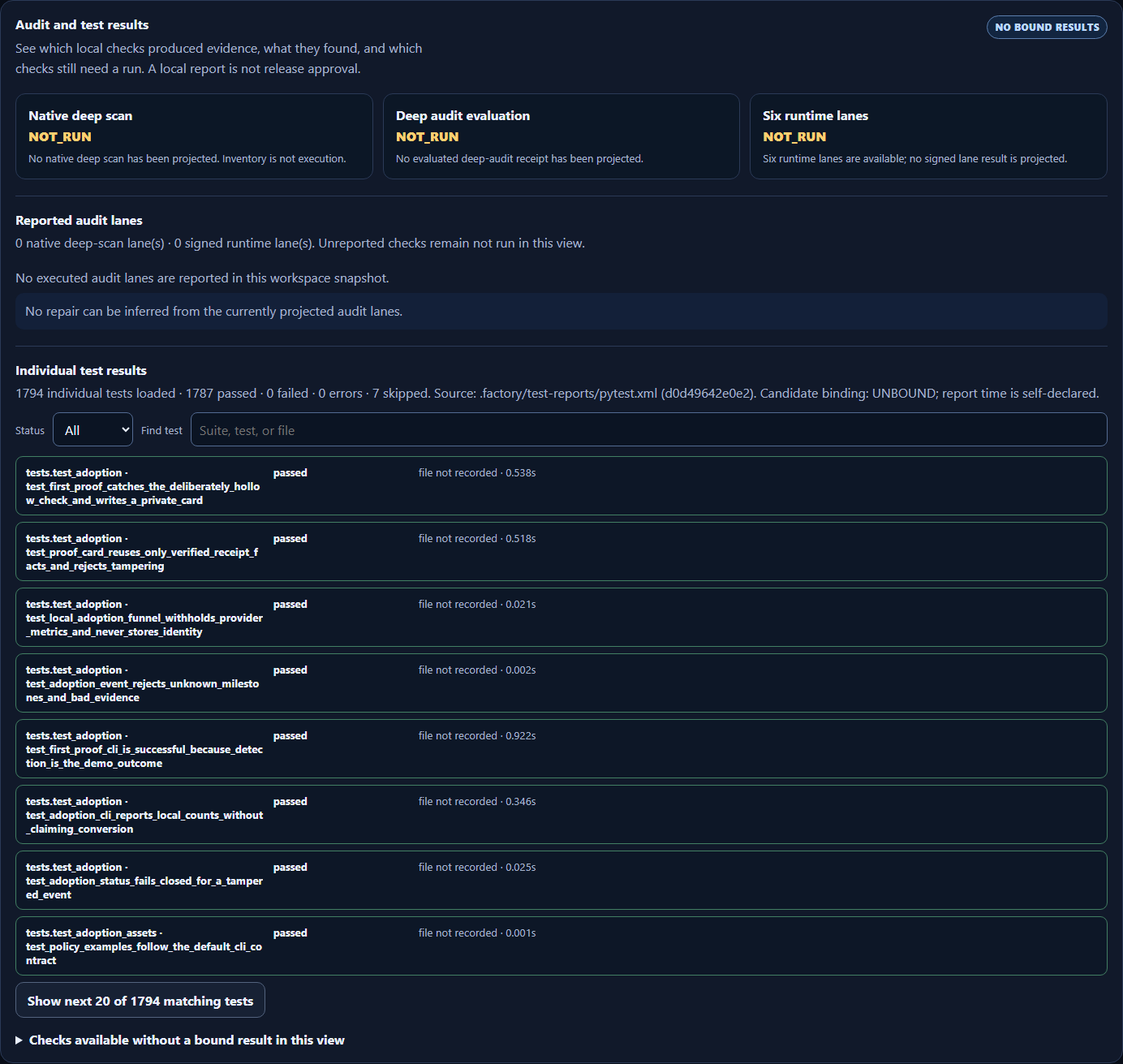Select the Six runtime lanes card title

tap(815, 115)
